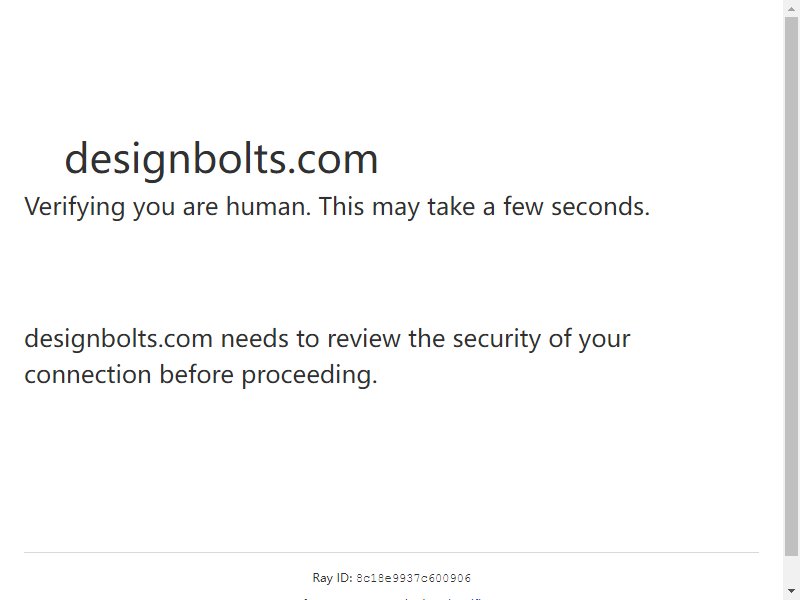Click the horizontal divider above Ray ID
Image resolution: width=800 pixels, height=600 pixels.
tap(391, 552)
